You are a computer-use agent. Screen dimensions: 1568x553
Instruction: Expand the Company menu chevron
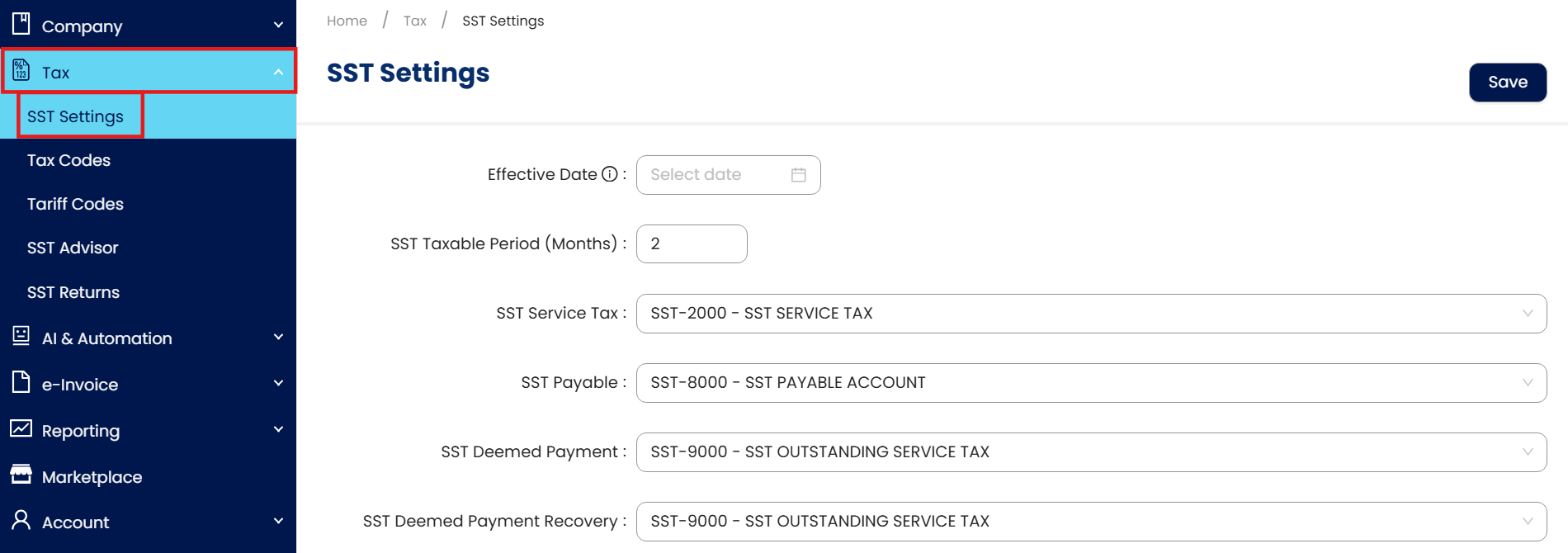coord(278,26)
